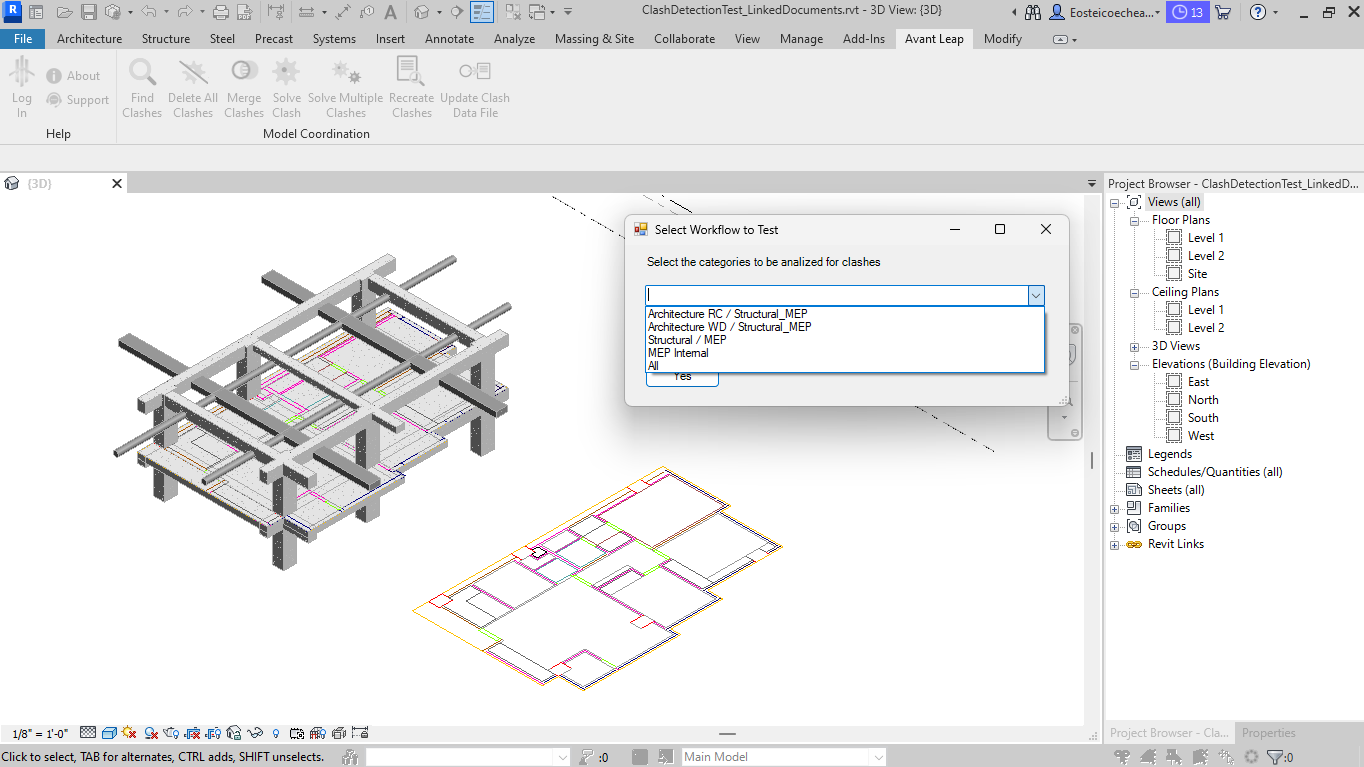
Task: Collapse the workflow combo box arrow
Action: 1036,295
